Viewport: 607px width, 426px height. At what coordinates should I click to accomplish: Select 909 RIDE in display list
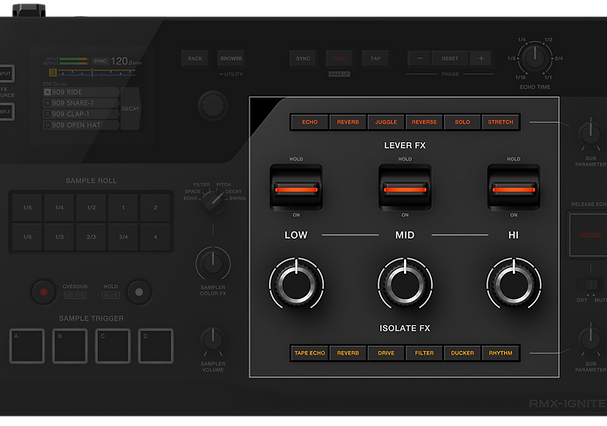coord(81,92)
